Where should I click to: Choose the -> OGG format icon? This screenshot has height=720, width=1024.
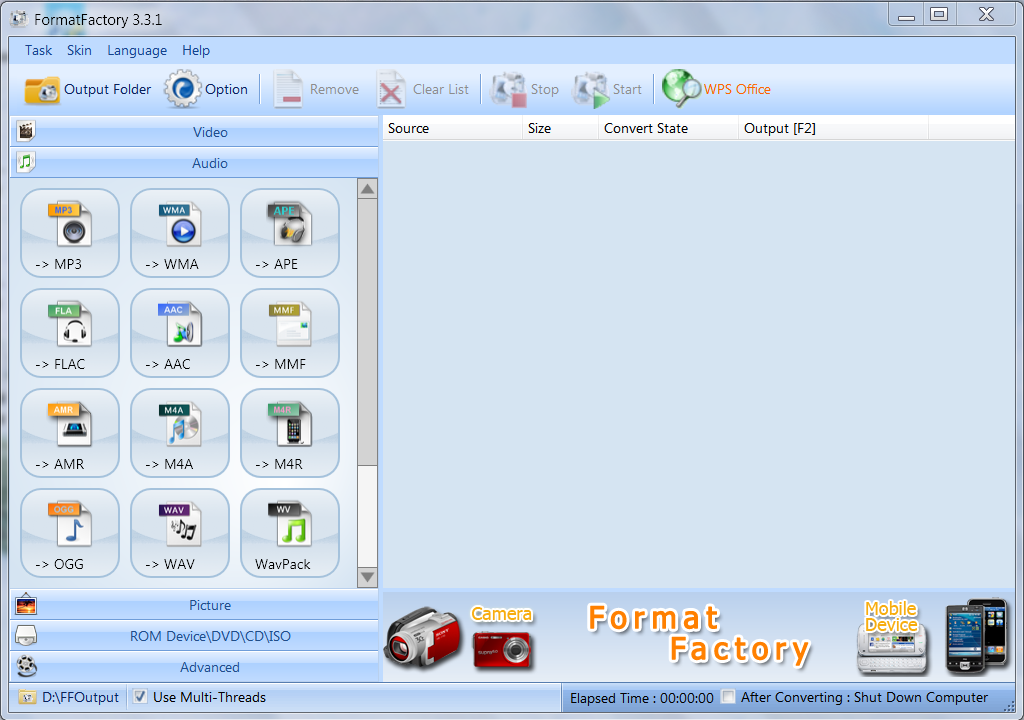[x=70, y=533]
